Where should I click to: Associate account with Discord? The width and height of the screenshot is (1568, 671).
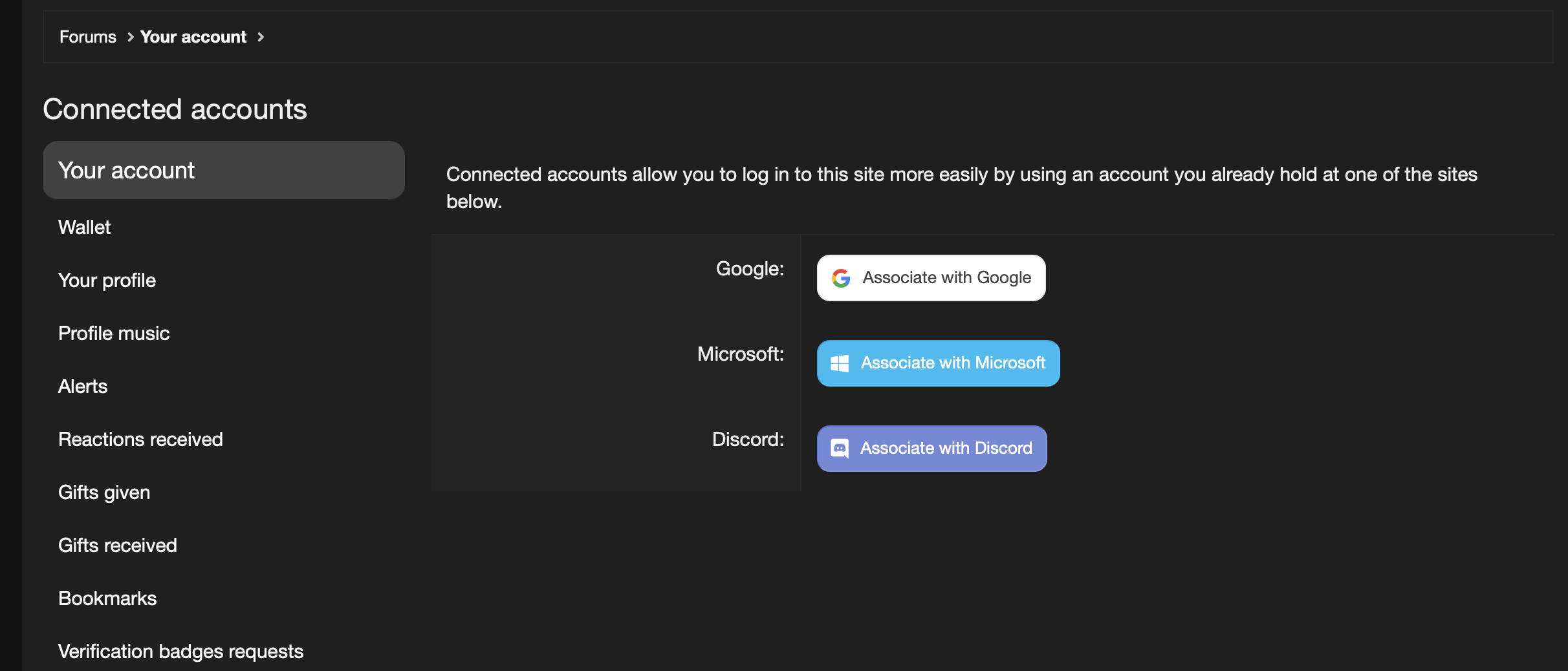click(x=931, y=449)
